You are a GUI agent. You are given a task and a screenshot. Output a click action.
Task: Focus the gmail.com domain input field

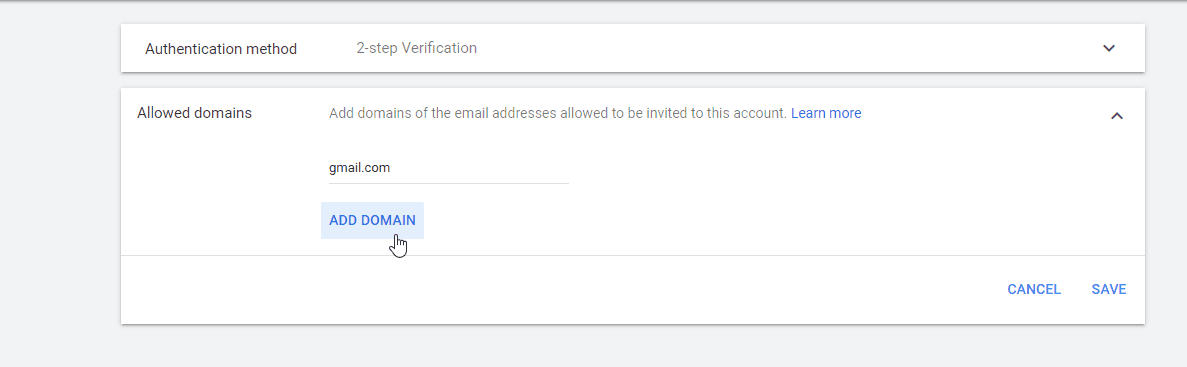point(448,168)
